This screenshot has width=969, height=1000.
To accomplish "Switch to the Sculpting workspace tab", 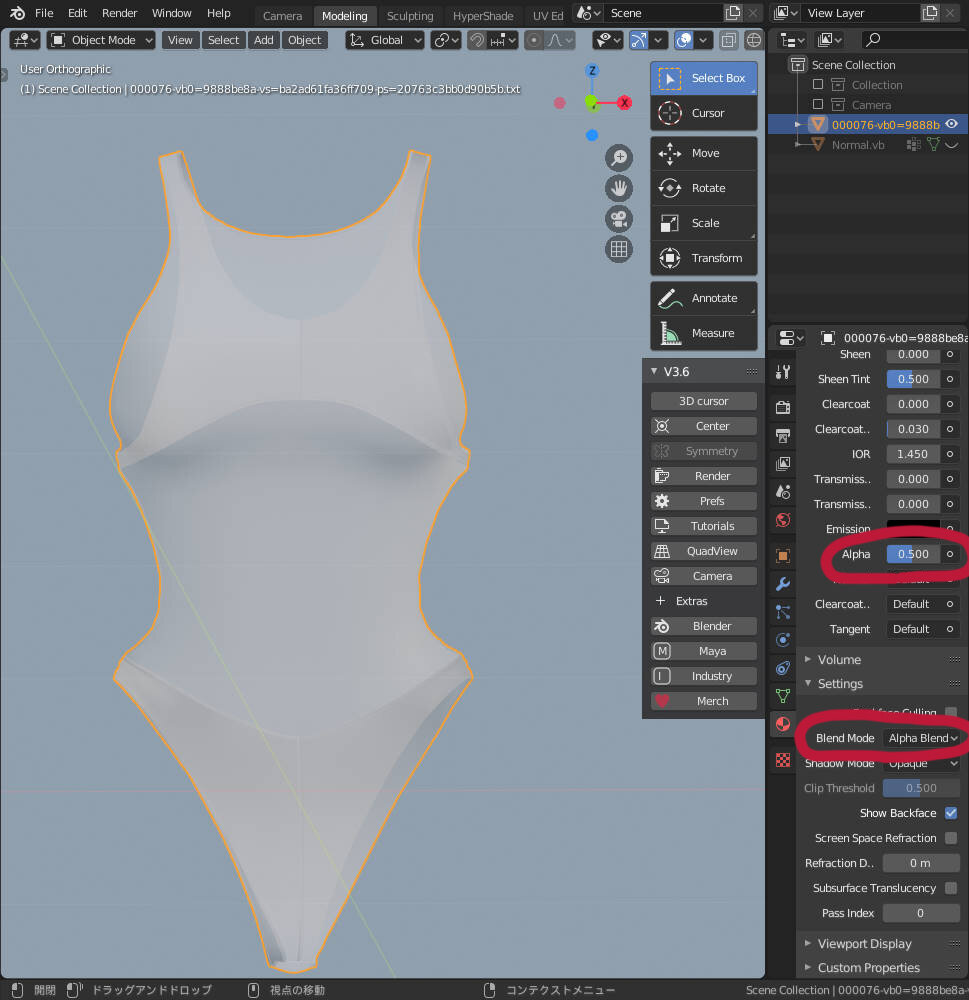I will point(410,15).
